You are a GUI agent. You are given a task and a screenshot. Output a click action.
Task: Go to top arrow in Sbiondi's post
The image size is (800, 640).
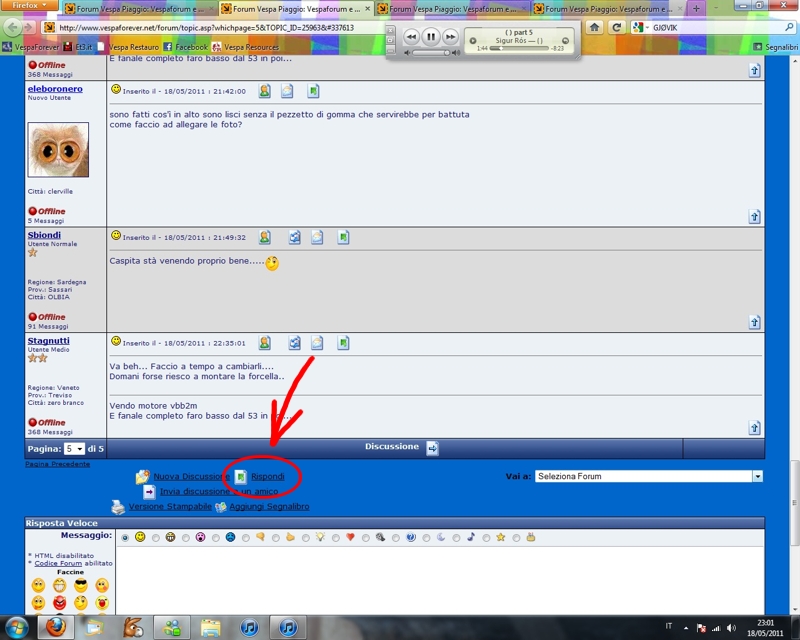coord(755,322)
